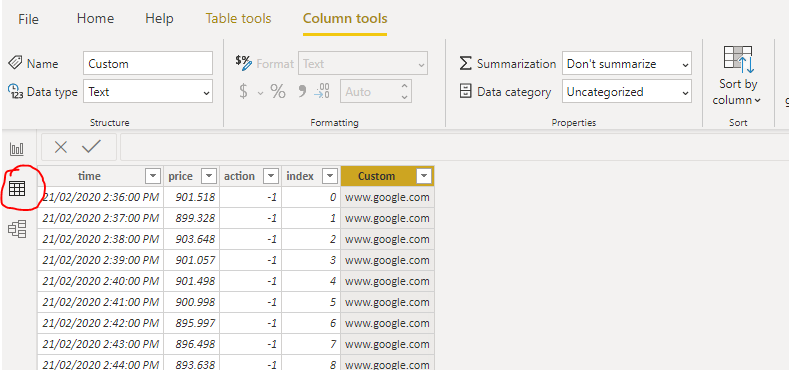The width and height of the screenshot is (789, 370).
Task: Click price cell 899.328
Action: tap(192, 218)
